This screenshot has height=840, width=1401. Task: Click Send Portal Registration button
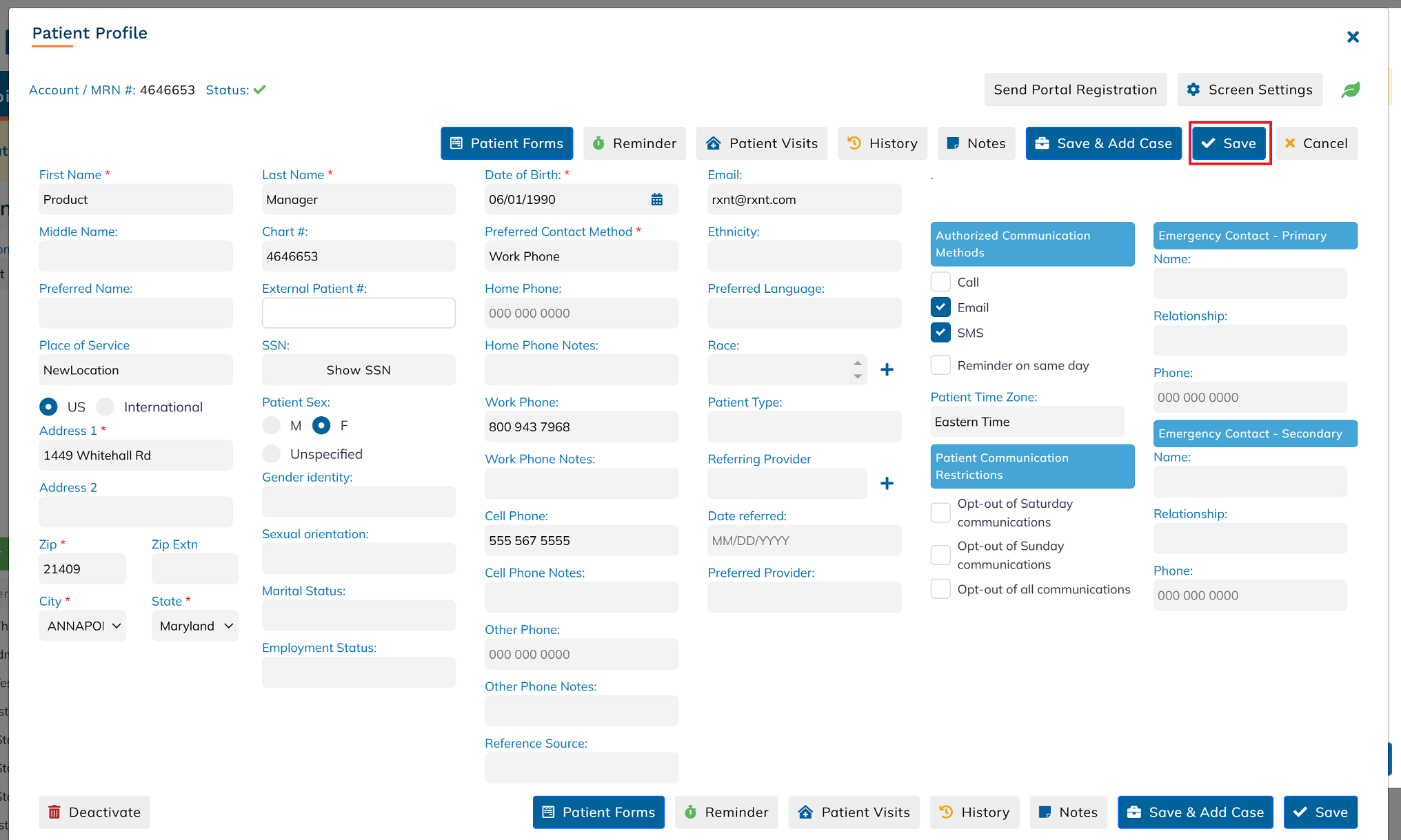(x=1075, y=90)
